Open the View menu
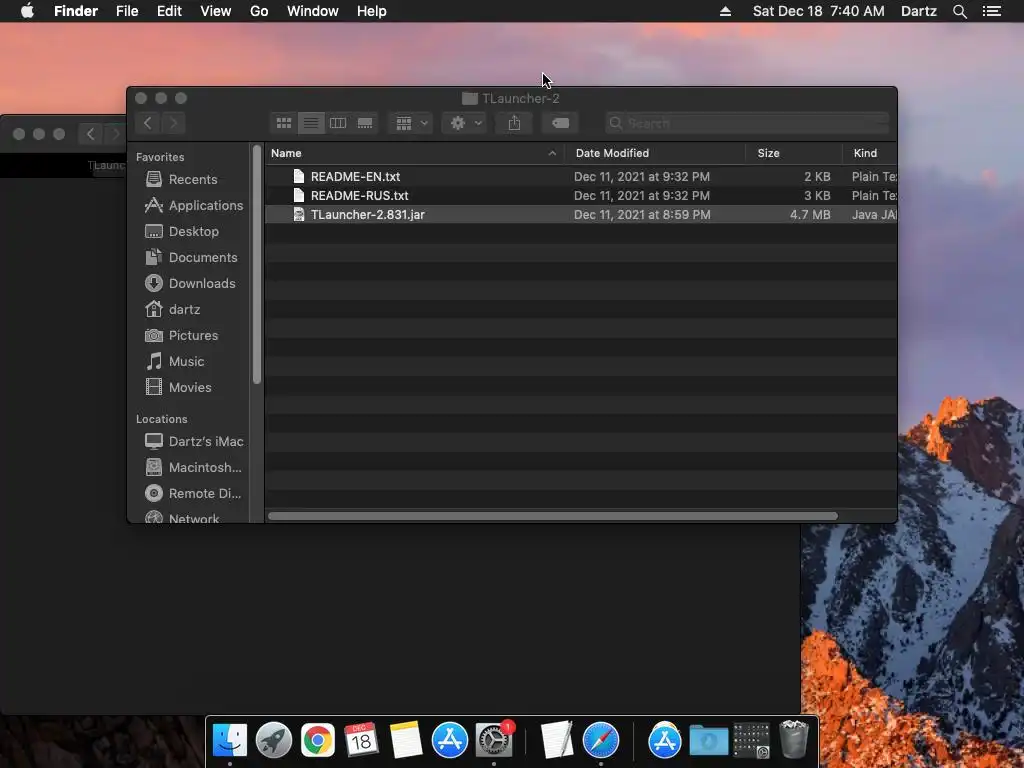The width and height of the screenshot is (1024, 768). pos(216,11)
